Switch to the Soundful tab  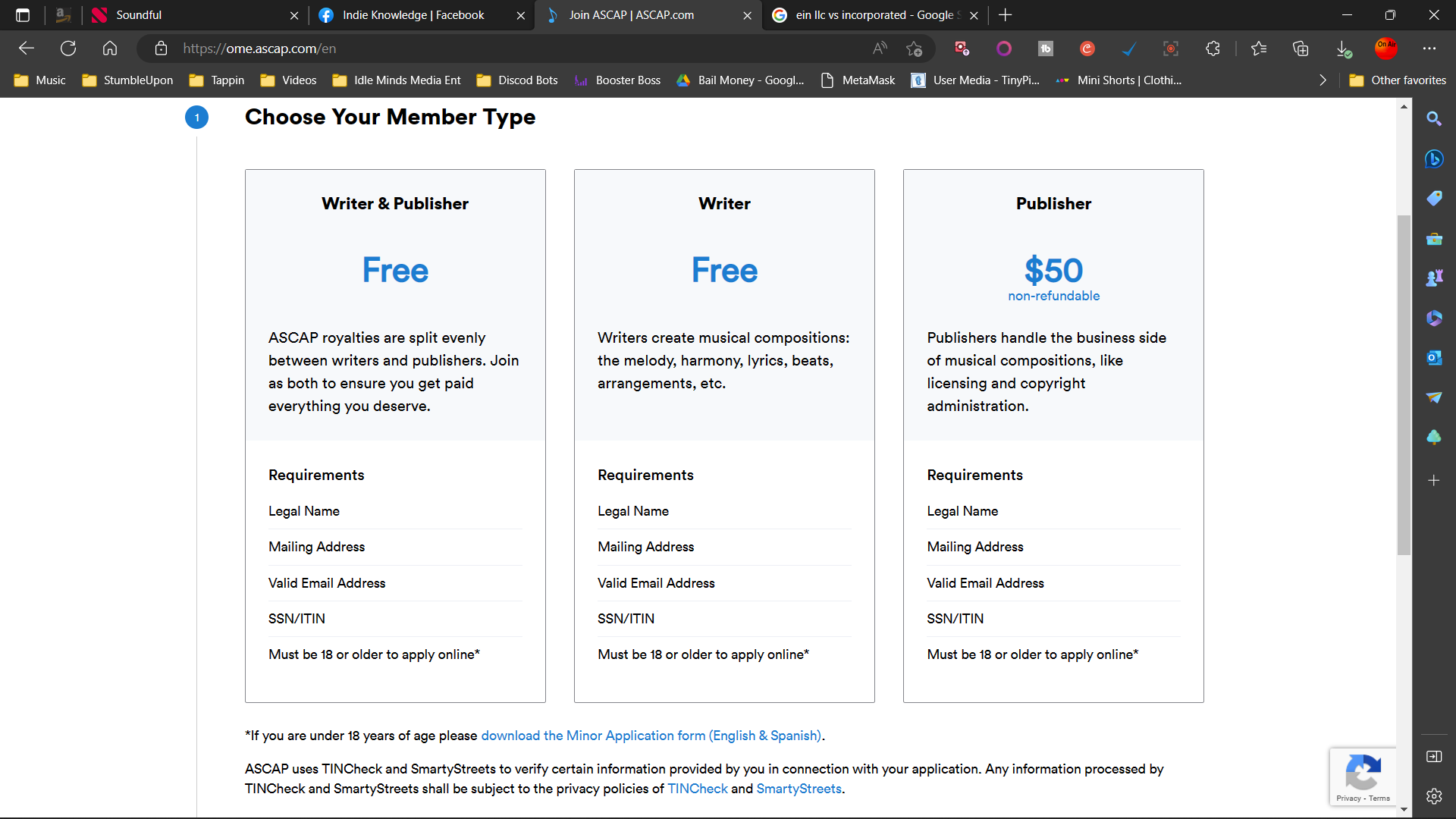(139, 15)
